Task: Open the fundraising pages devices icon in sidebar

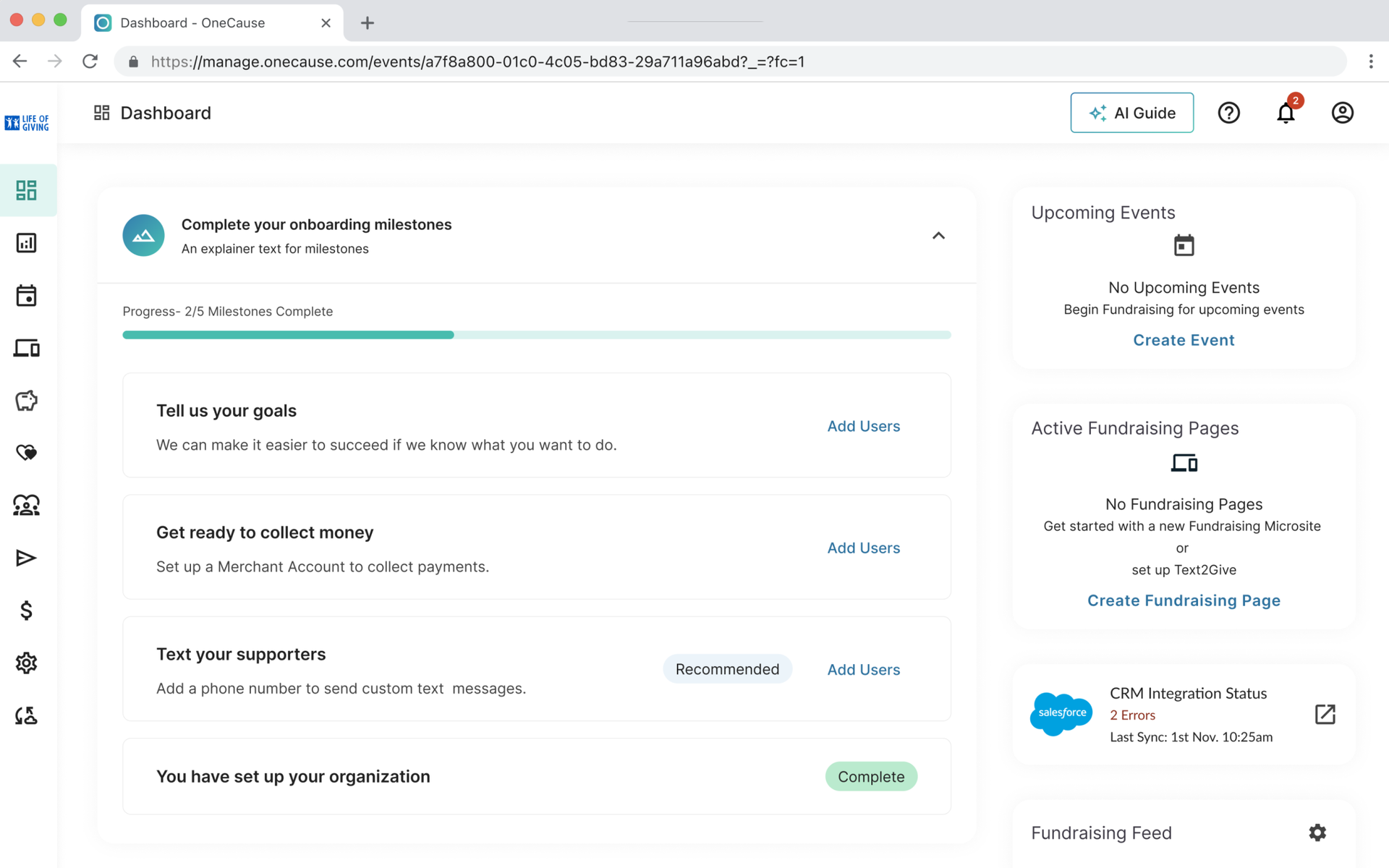Action: [x=27, y=348]
